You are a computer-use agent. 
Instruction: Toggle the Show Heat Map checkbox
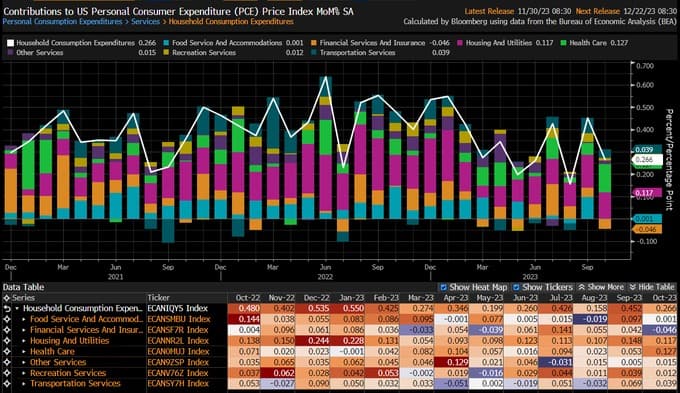pyautogui.click(x=443, y=287)
